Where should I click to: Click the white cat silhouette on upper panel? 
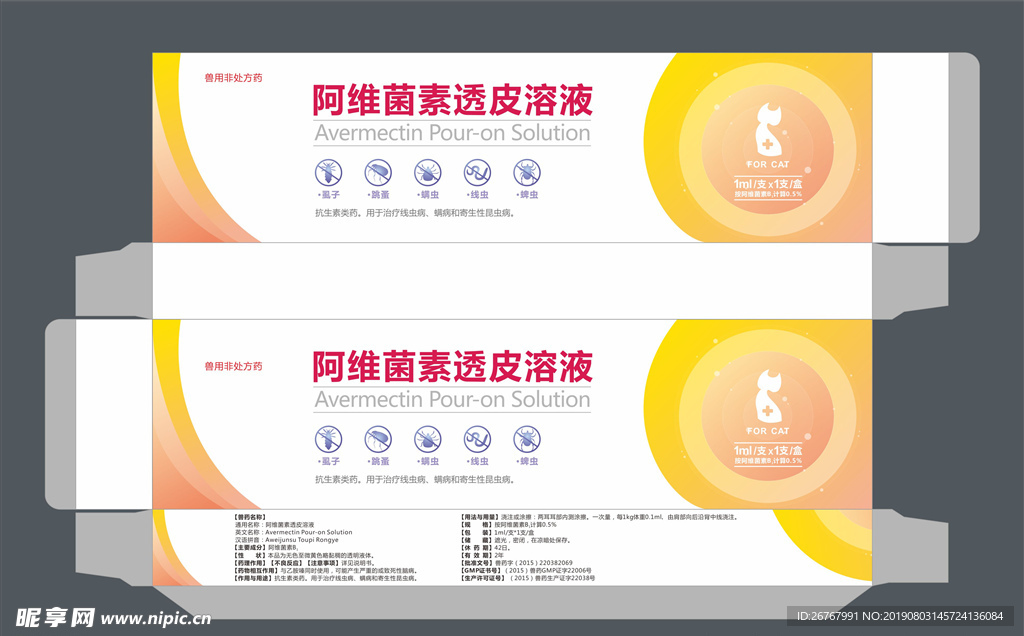click(x=768, y=131)
